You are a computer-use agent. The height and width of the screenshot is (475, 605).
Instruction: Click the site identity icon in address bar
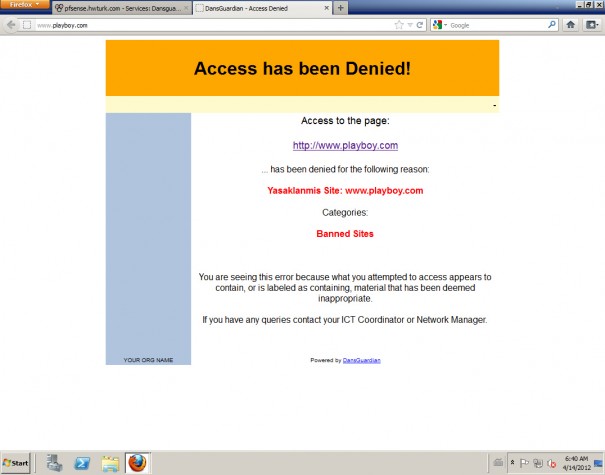click(x=27, y=25)
